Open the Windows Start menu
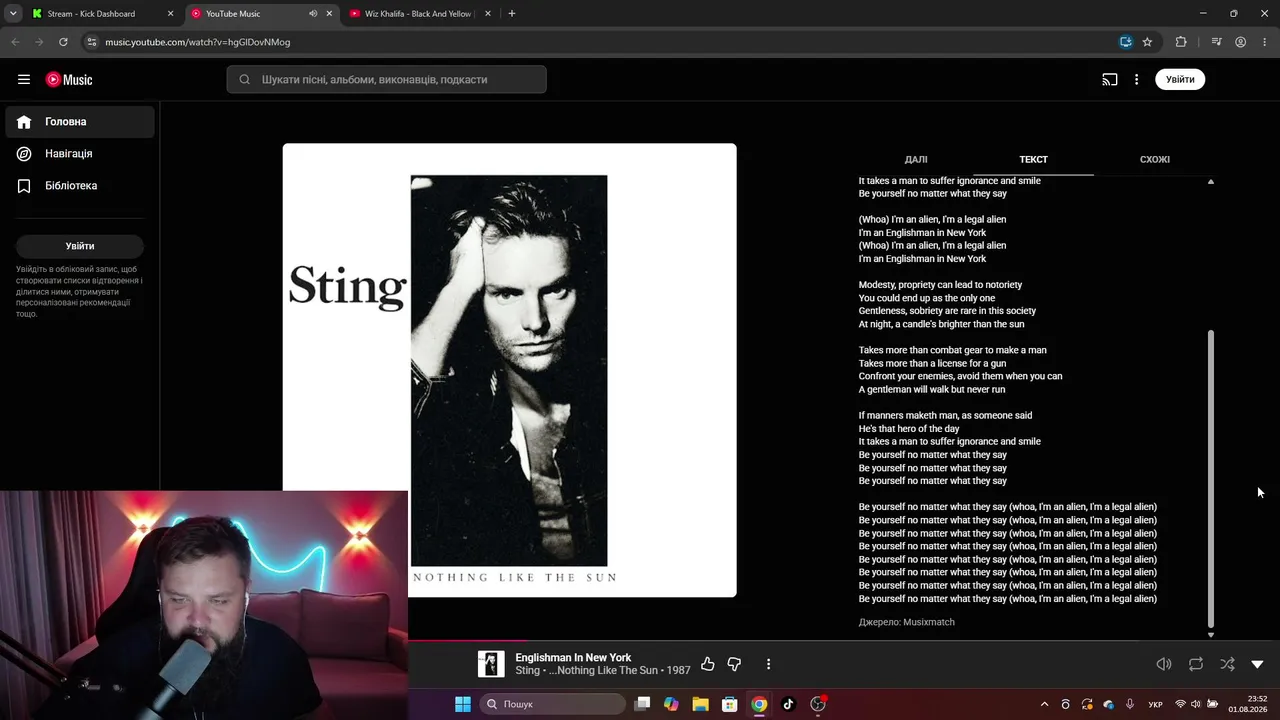Viewport: 1280px width, 720px height. (463, 704)
